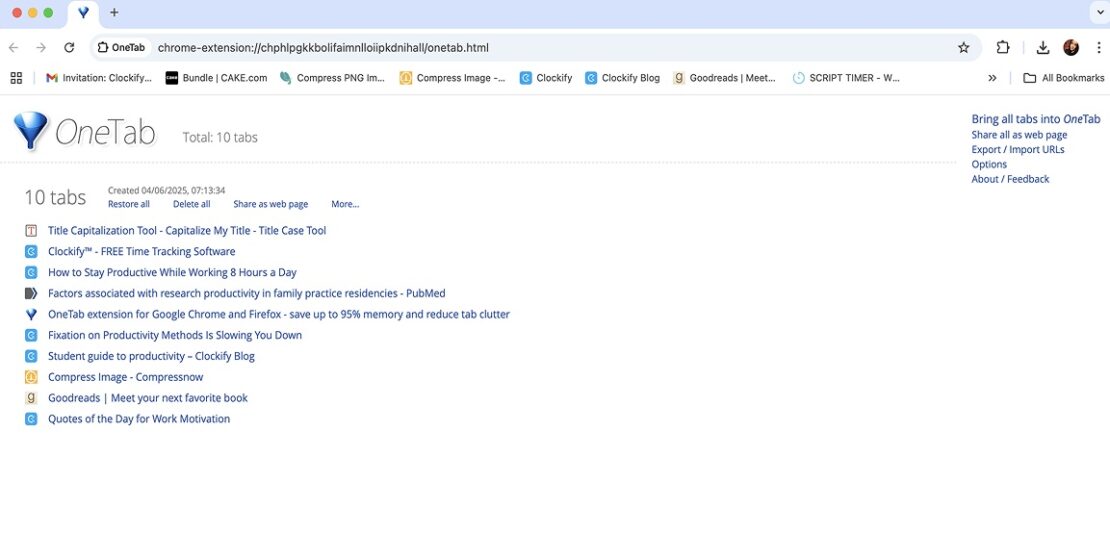Click Share all as web page

[1019, 135]
